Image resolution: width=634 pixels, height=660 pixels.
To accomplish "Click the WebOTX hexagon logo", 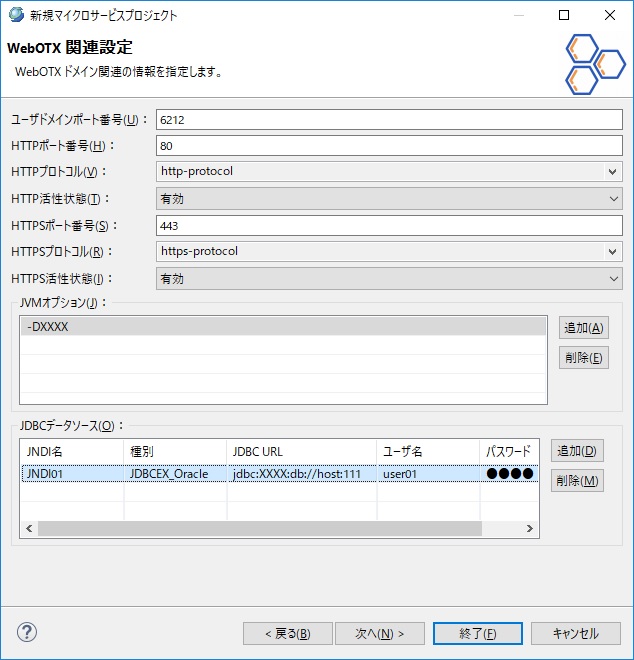I will pyautogui.click(x=593, y=64).
